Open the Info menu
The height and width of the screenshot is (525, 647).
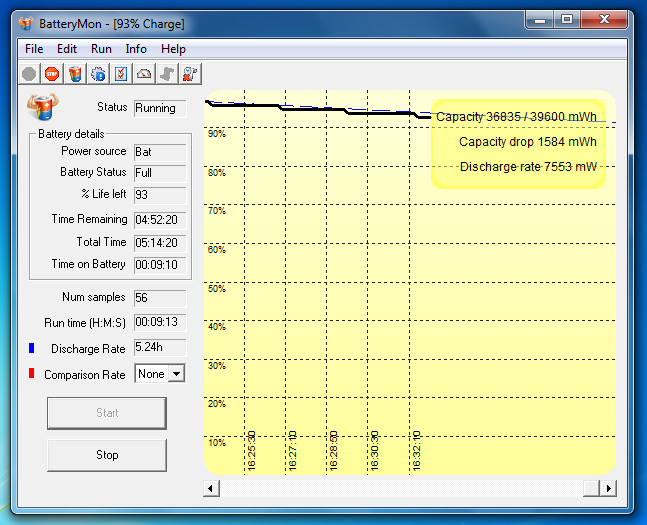[136, 49]
